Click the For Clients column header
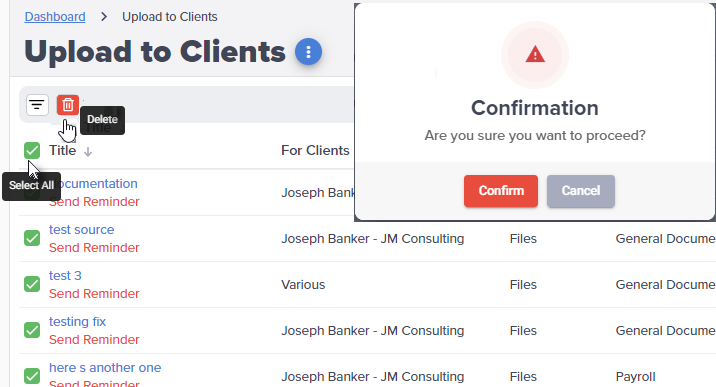Image resolution: width=716 pixels, height=387 pixels. (315, 151)
